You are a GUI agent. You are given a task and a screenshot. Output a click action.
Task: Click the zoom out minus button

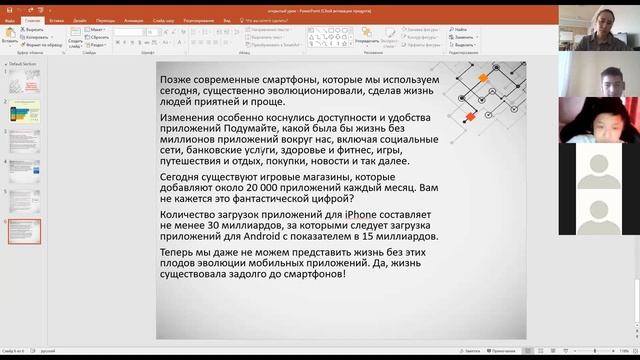click(575, 351)
